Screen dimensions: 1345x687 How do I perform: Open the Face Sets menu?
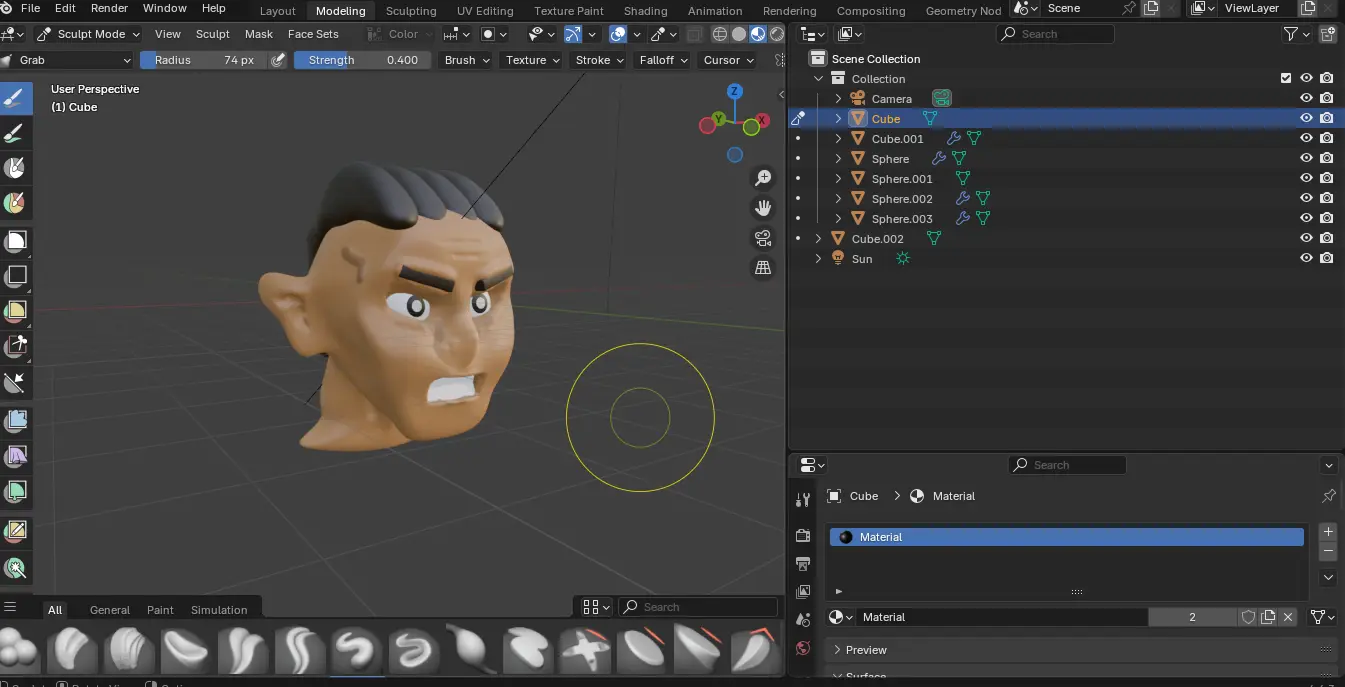click(313, 34)
